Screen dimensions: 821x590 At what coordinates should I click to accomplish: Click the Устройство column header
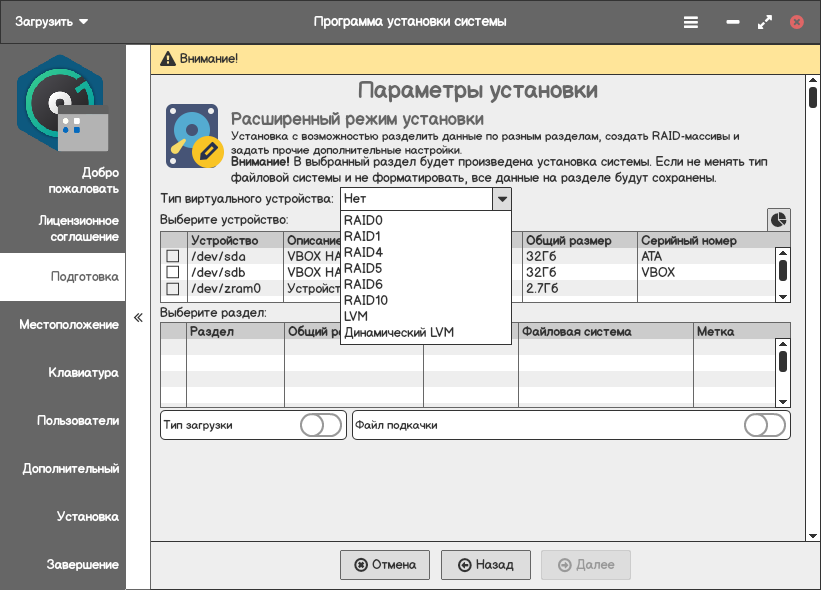[235, 240]
